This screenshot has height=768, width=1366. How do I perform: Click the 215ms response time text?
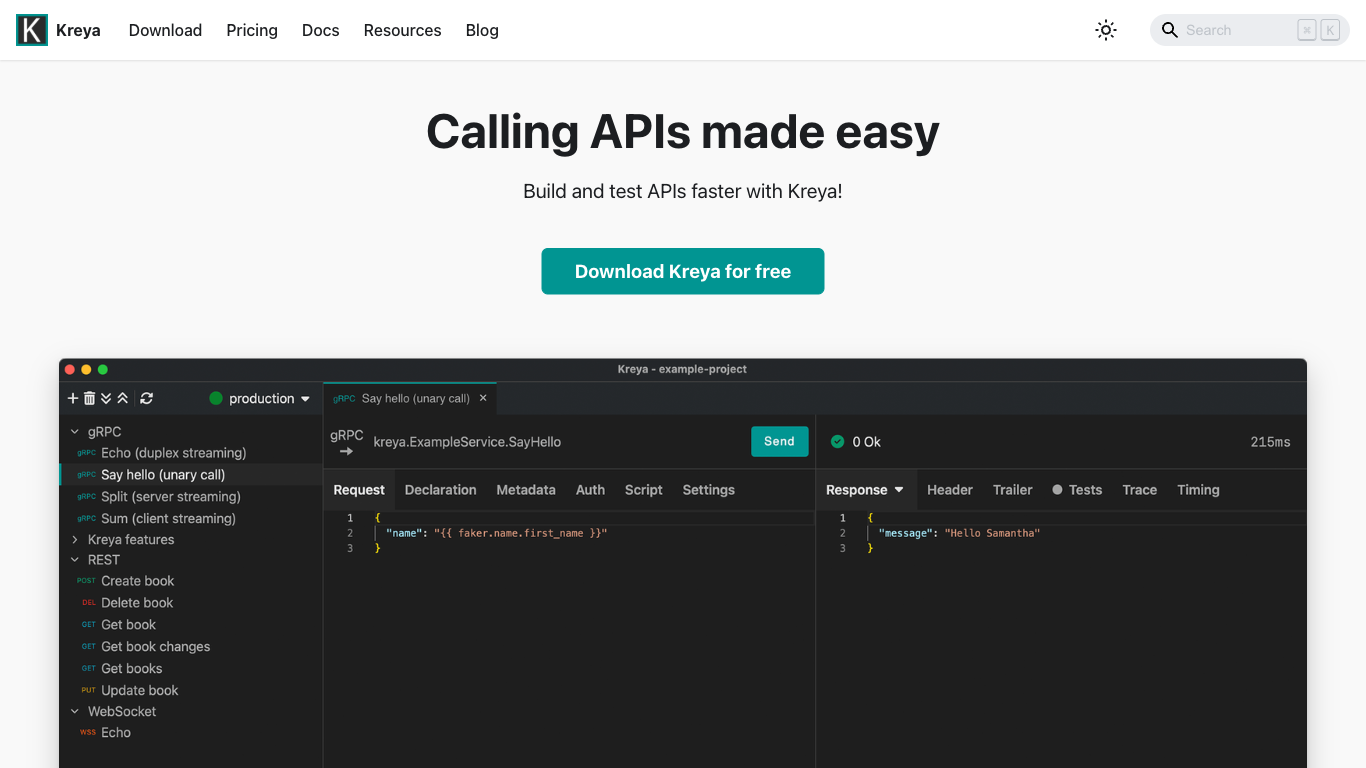click(1270, 442)
